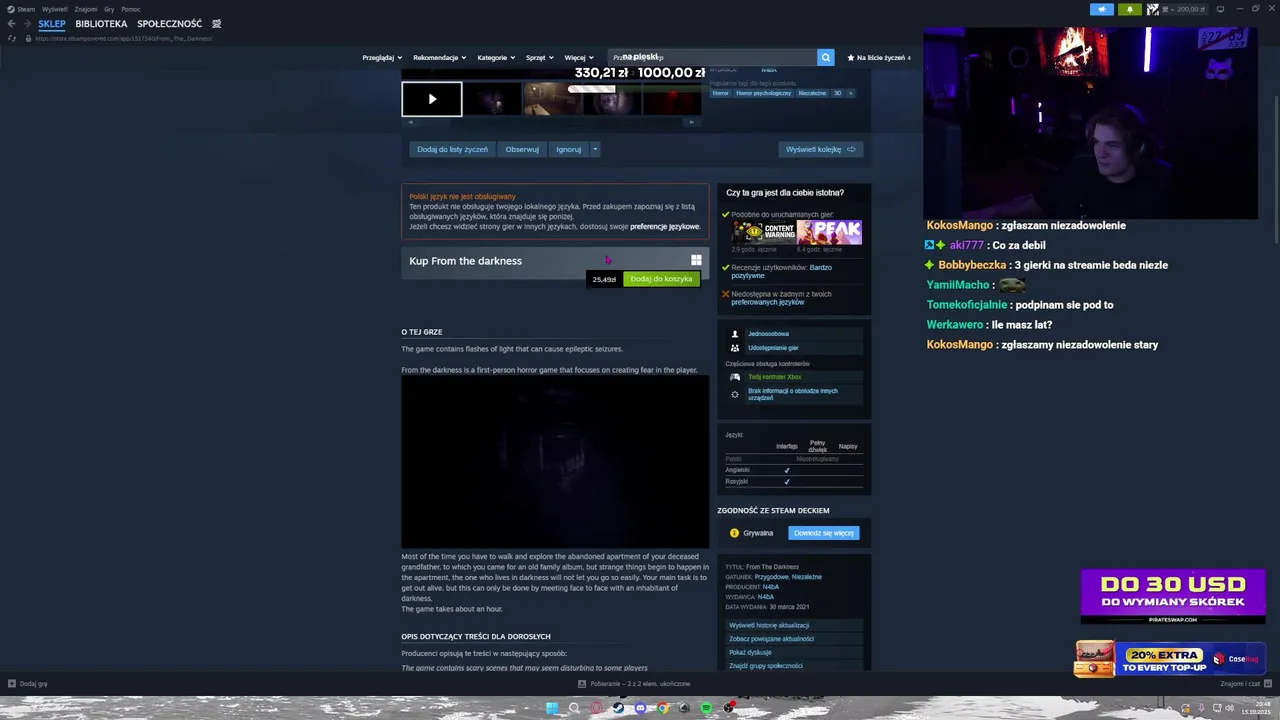The image size is (1280, 720).
Task: Click the Ignoruj button
Action: click(x=569, y=149)
